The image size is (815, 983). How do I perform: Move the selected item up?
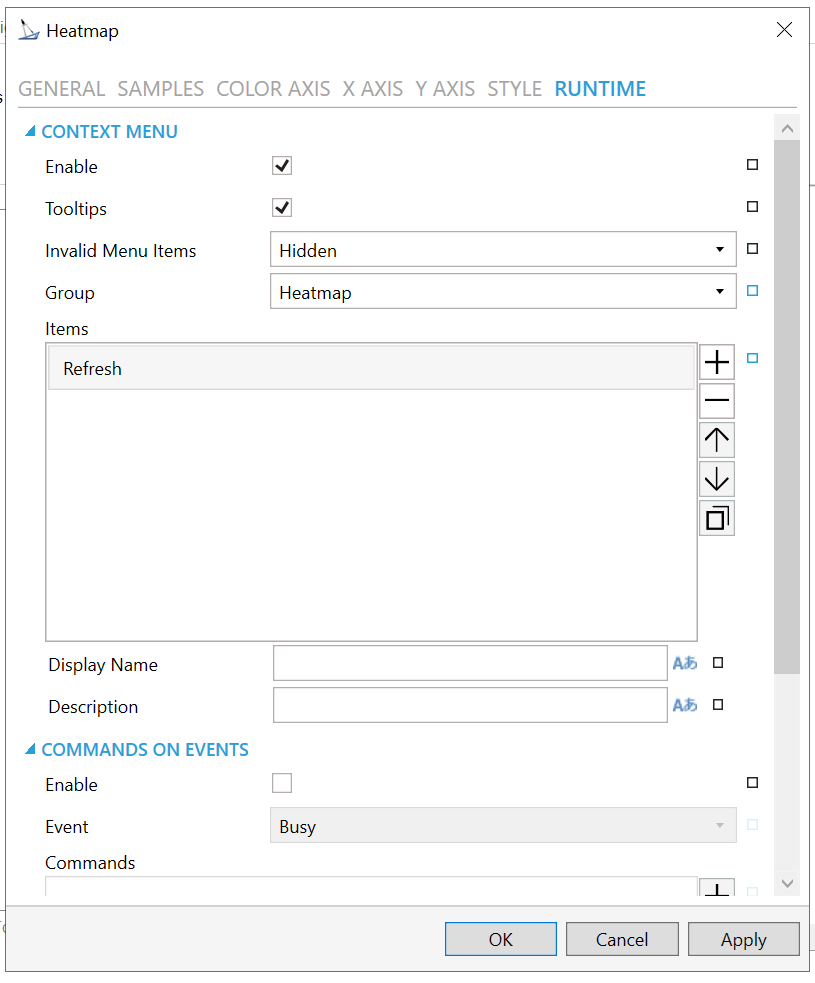716,440
